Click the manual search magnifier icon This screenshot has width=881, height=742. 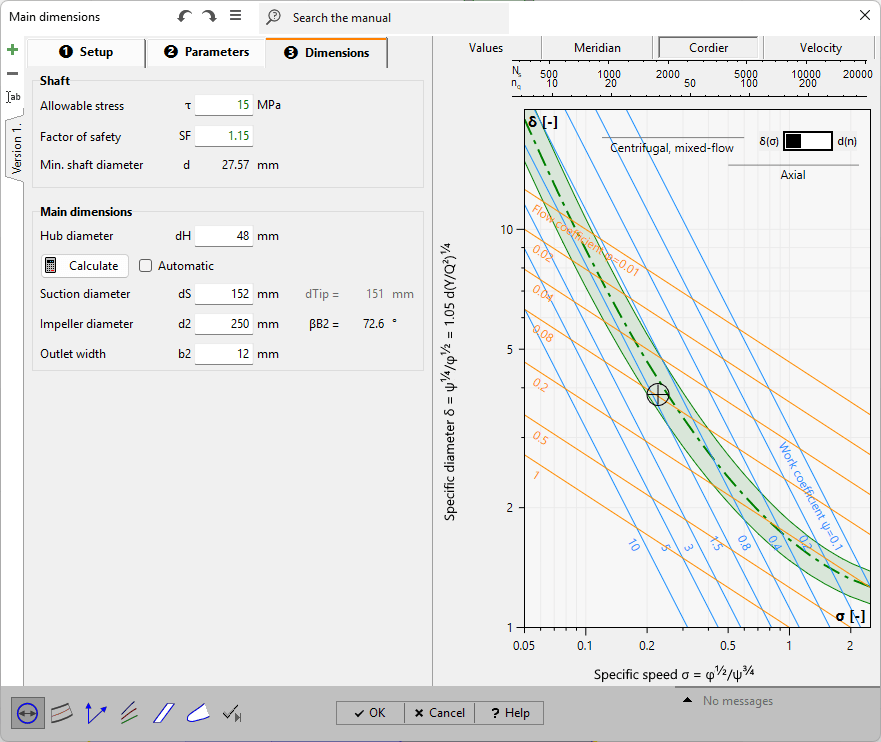coord(274,17)
